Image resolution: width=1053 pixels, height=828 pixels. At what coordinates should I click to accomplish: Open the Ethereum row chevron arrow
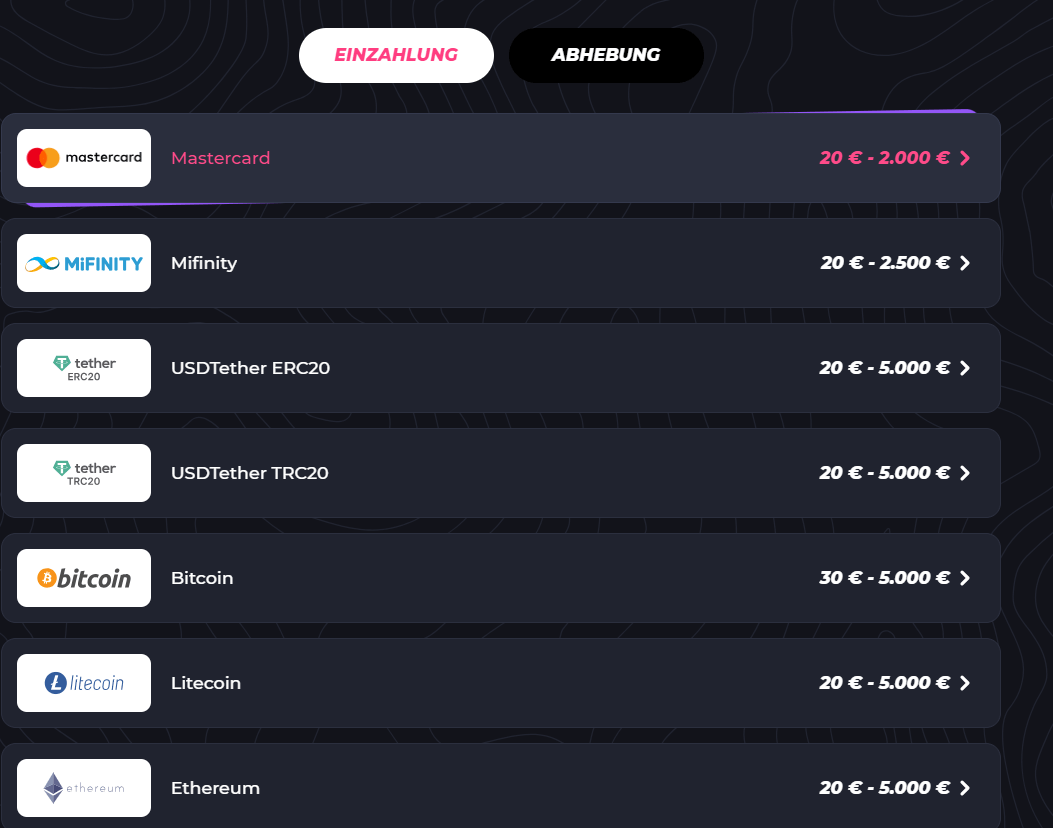coord(965,788)
